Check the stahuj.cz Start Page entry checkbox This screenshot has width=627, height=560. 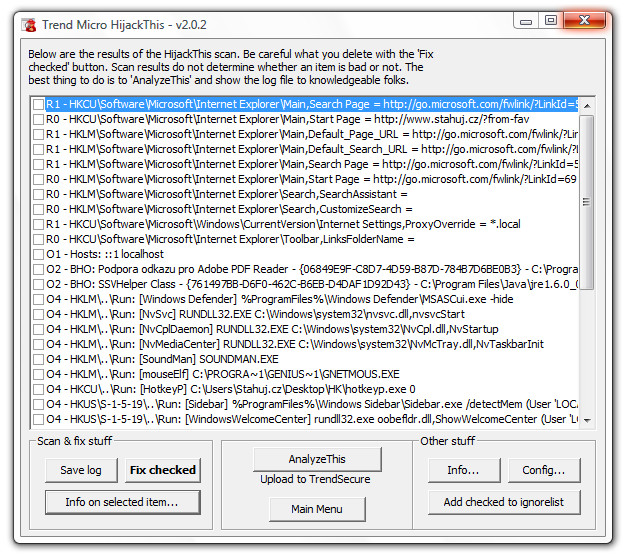click(x=38, y=119)
